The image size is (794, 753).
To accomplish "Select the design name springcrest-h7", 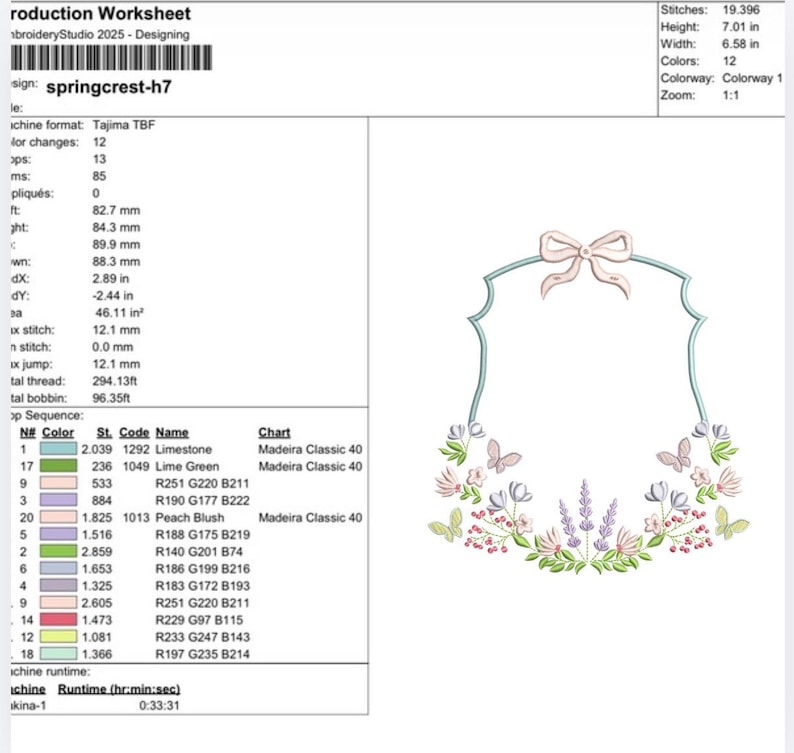I will click(109, 87).
